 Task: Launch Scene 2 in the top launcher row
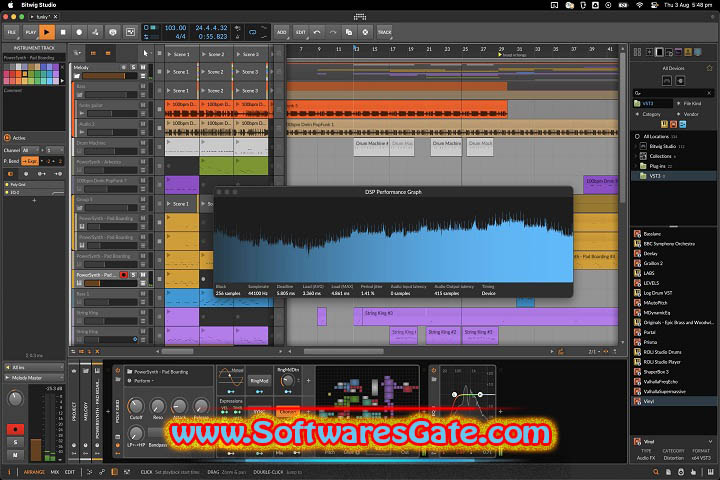[216, 54]
